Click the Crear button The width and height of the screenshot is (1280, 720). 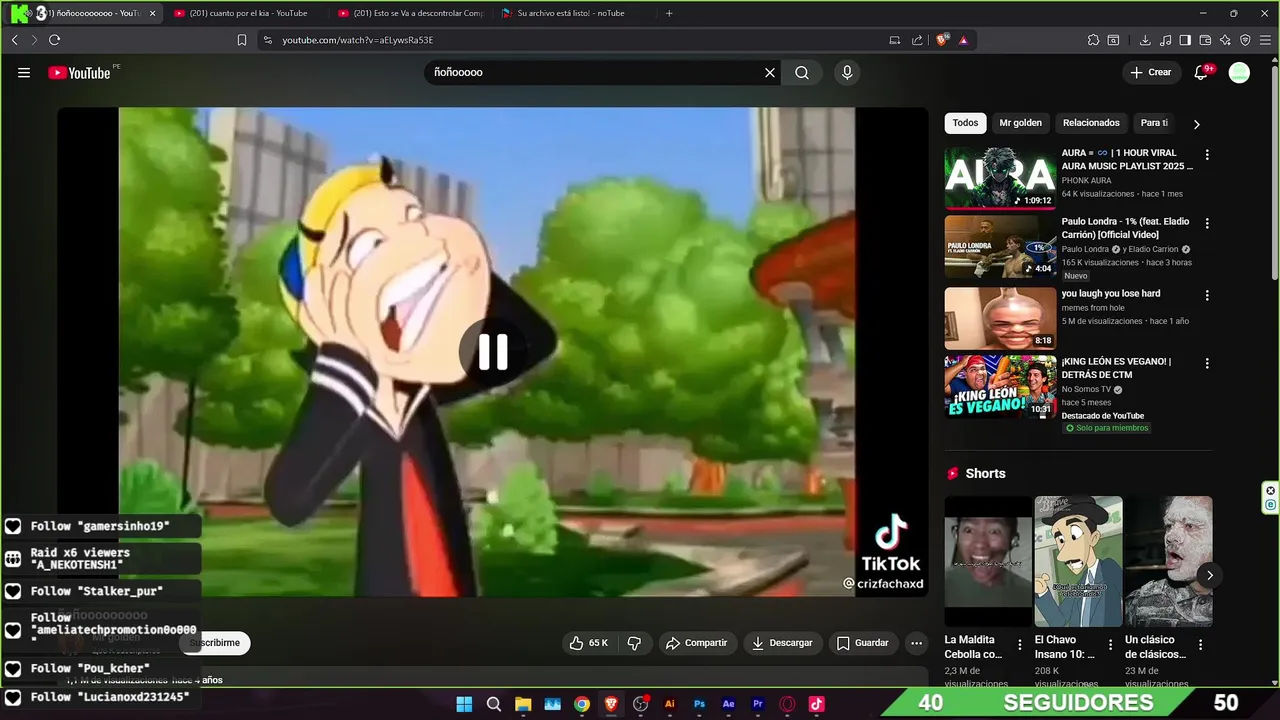coord(1151,72)
